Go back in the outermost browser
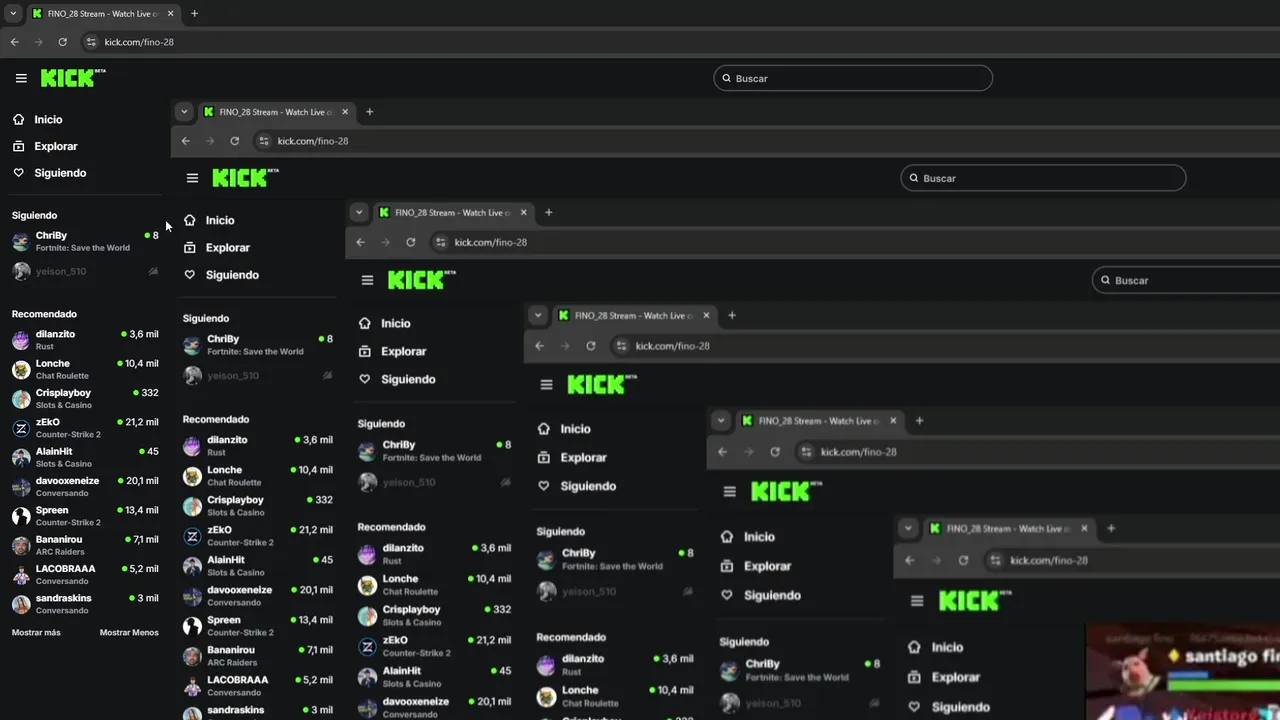This screenshot has height=720, width=1280. pyautogui.click(x=14, y=42)
